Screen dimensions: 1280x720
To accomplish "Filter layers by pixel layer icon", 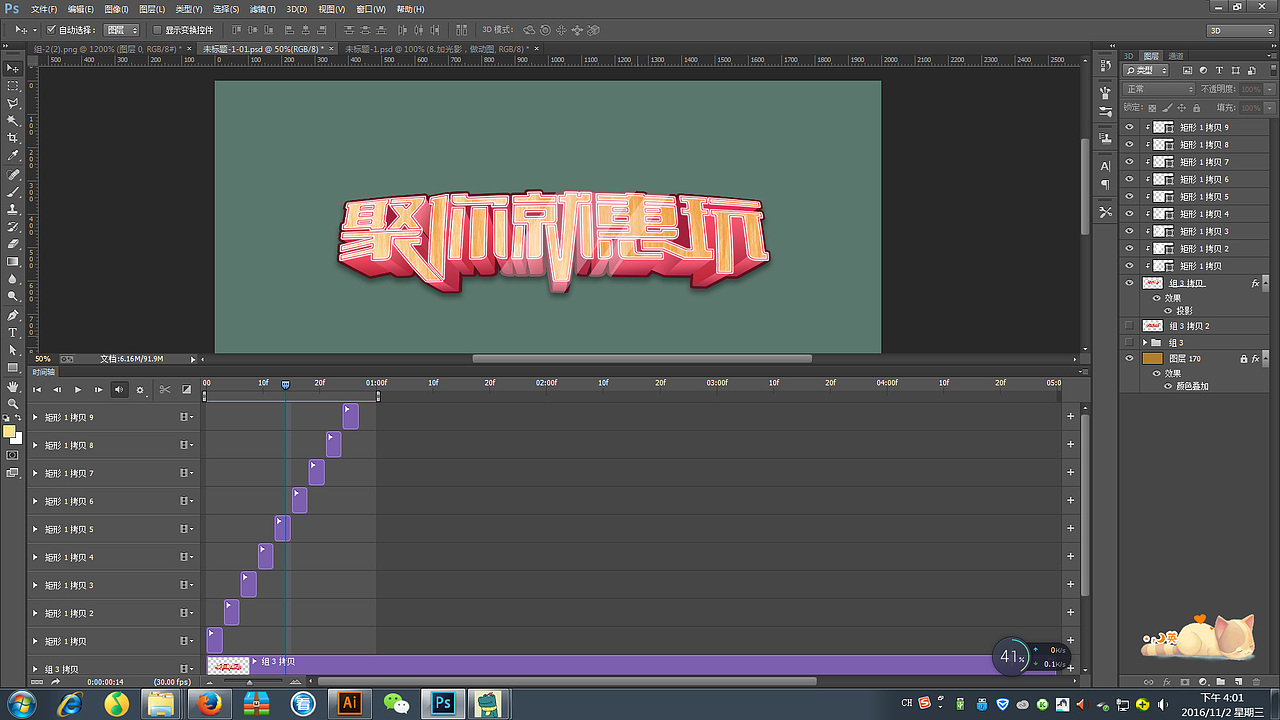I will (x=1187, y=71).
